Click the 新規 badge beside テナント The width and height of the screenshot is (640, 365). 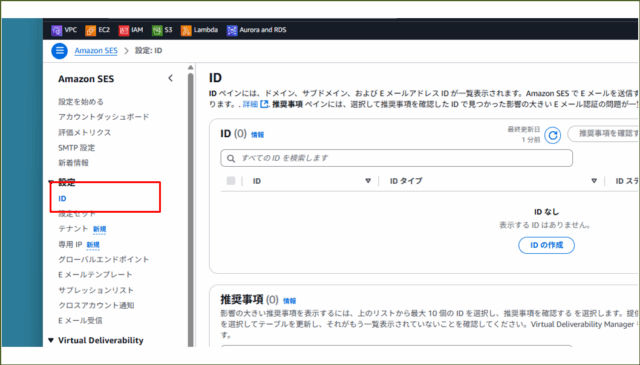[100, 229]
